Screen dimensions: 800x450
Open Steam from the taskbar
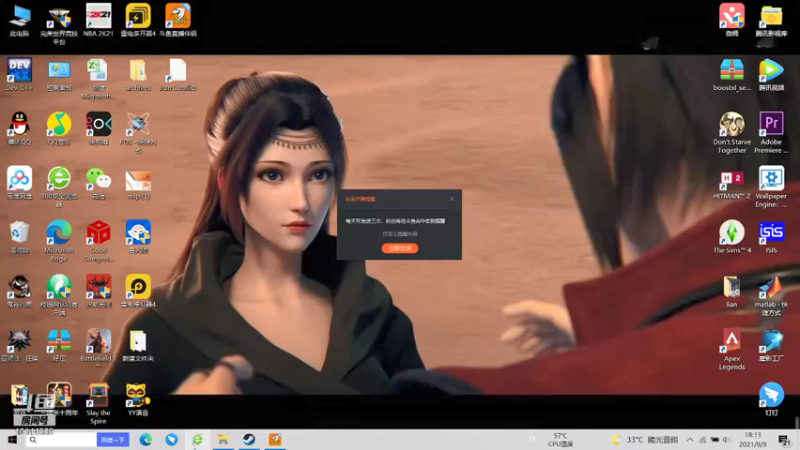[249, 440]
